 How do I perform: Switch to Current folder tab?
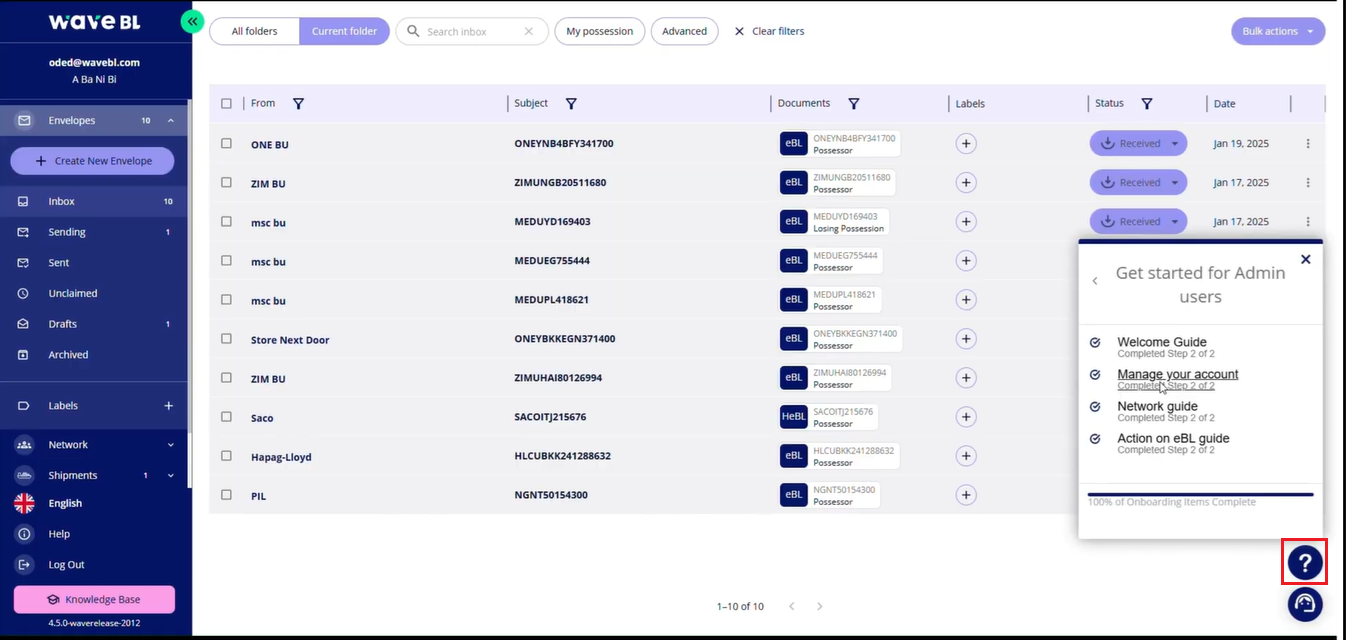click(x=344, y=31)
